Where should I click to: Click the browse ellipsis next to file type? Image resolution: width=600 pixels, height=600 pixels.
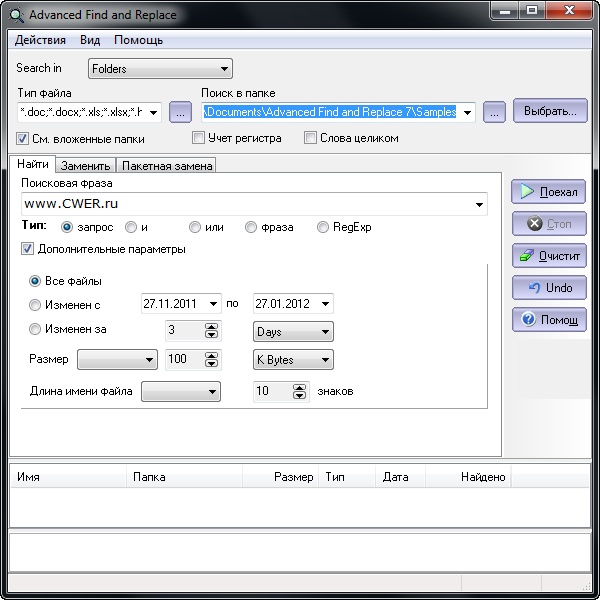click(x=180, y=112)
